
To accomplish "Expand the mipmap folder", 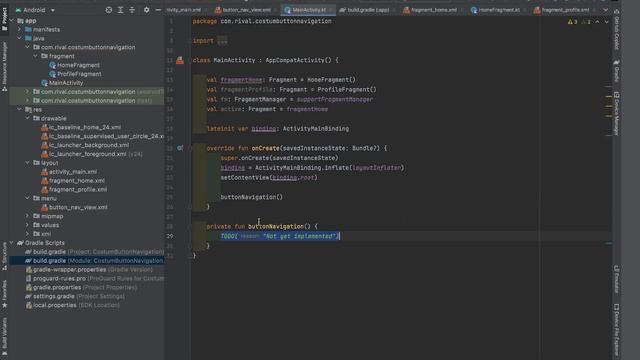I will [27, 216].
